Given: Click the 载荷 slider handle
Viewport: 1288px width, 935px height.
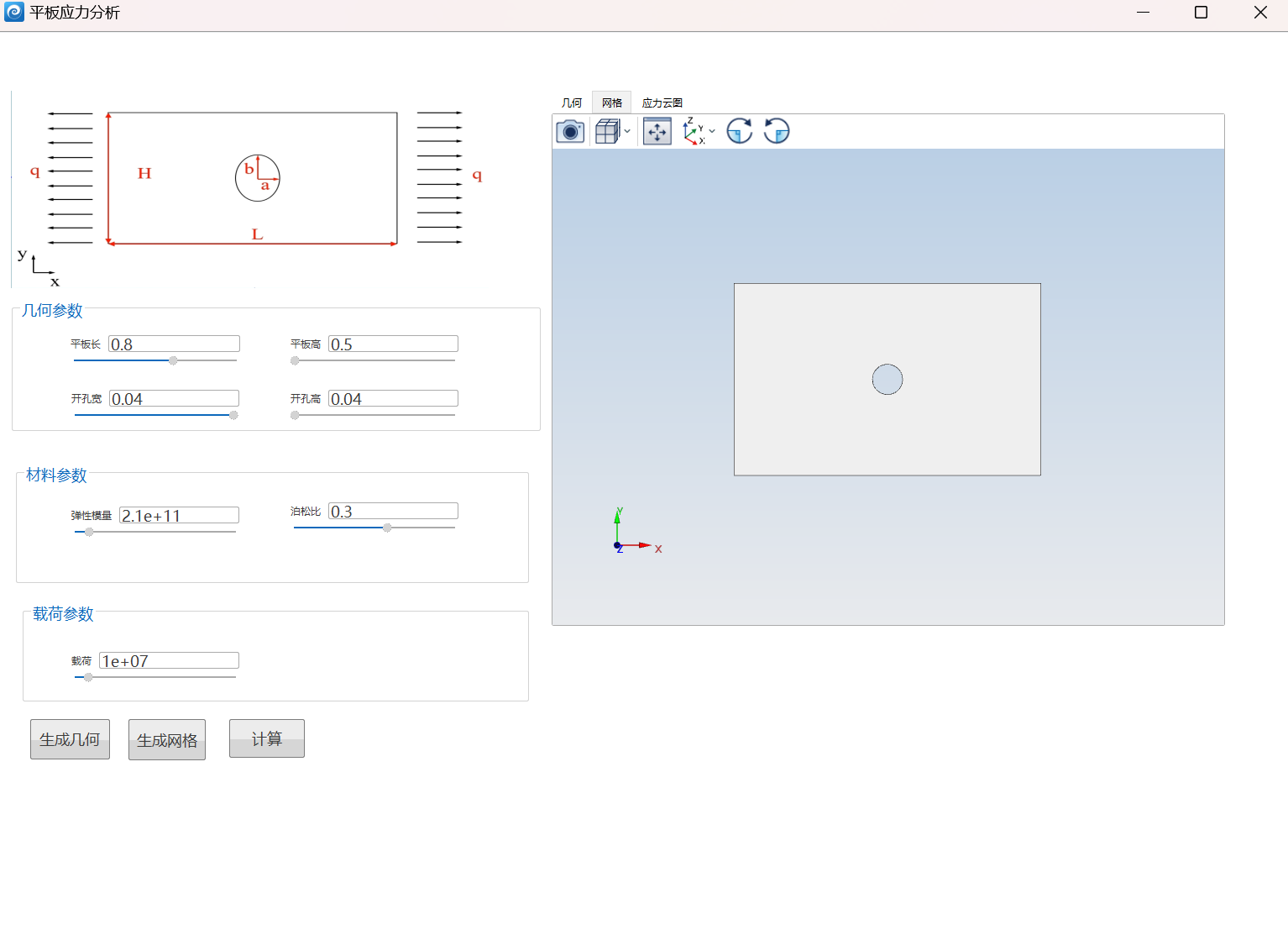Looking at the screenshot, I should 88,677.
